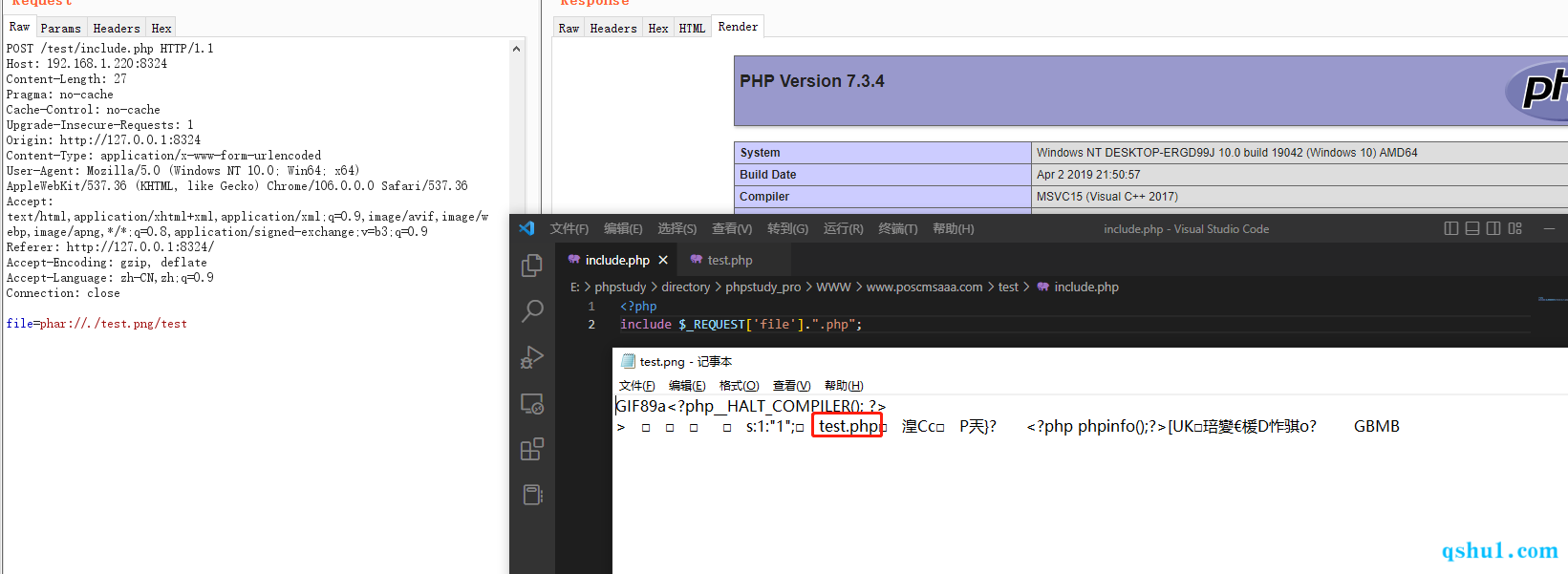Expand the directory breadcrumb segment
The image size is (1568, 574).
click(686, 287)
